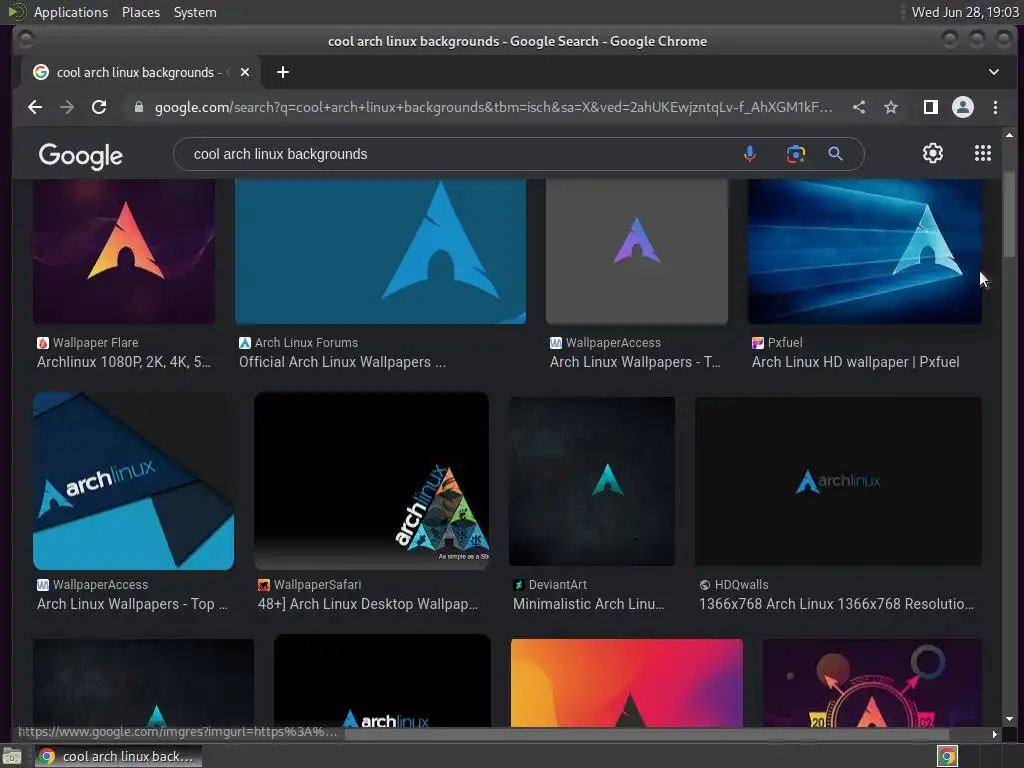Click the clock showing Wed Jun 28

coord(965,12)
